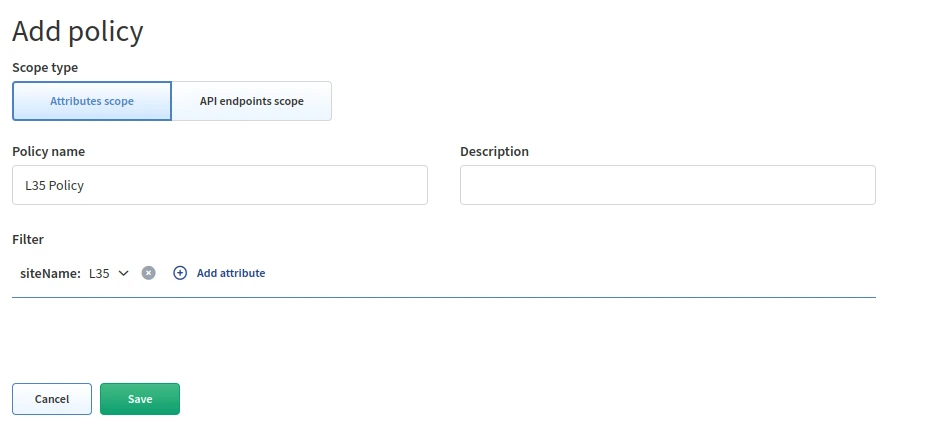926x428 pixels.
Task: Click the Add policy heading
Action: coord(78,31)
